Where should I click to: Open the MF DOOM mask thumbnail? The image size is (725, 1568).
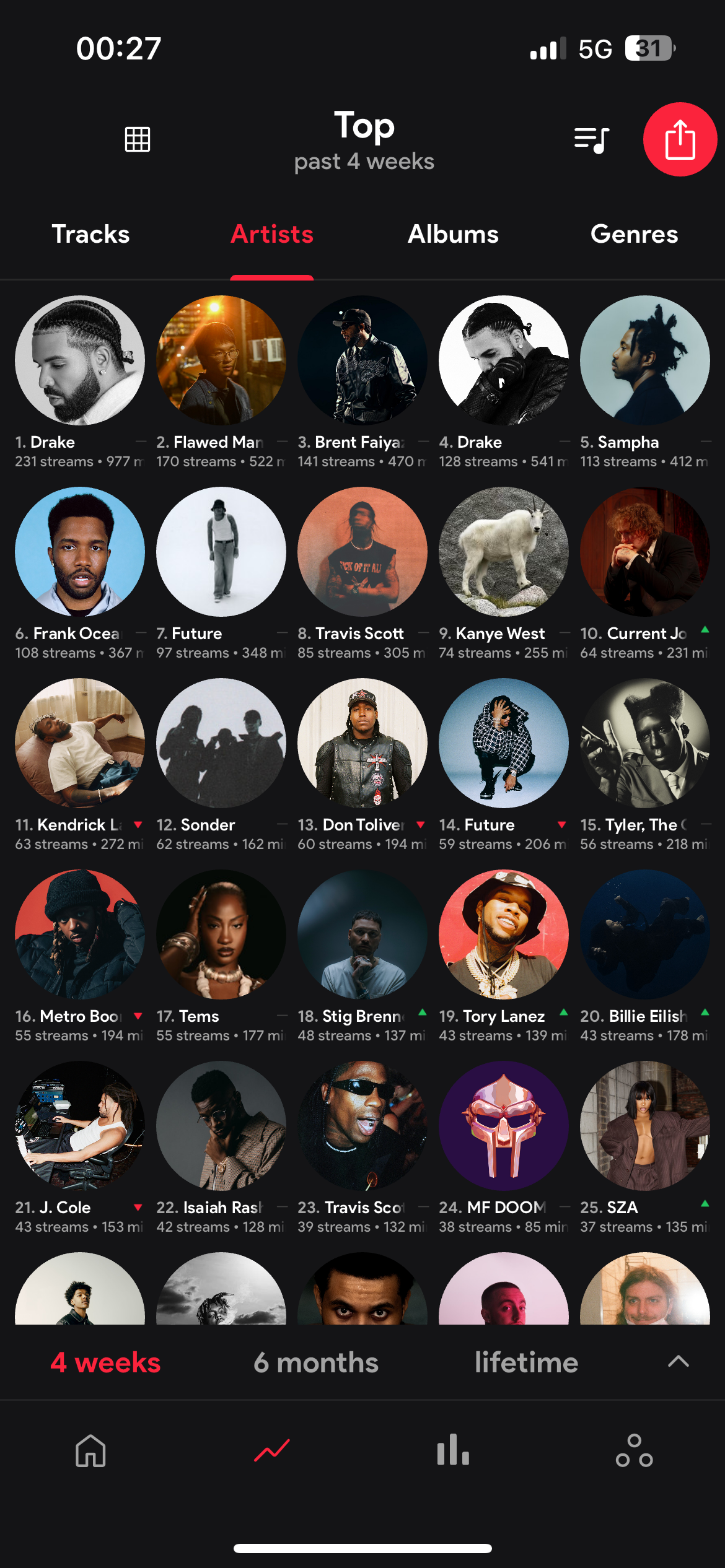[x=504, y=1126]
